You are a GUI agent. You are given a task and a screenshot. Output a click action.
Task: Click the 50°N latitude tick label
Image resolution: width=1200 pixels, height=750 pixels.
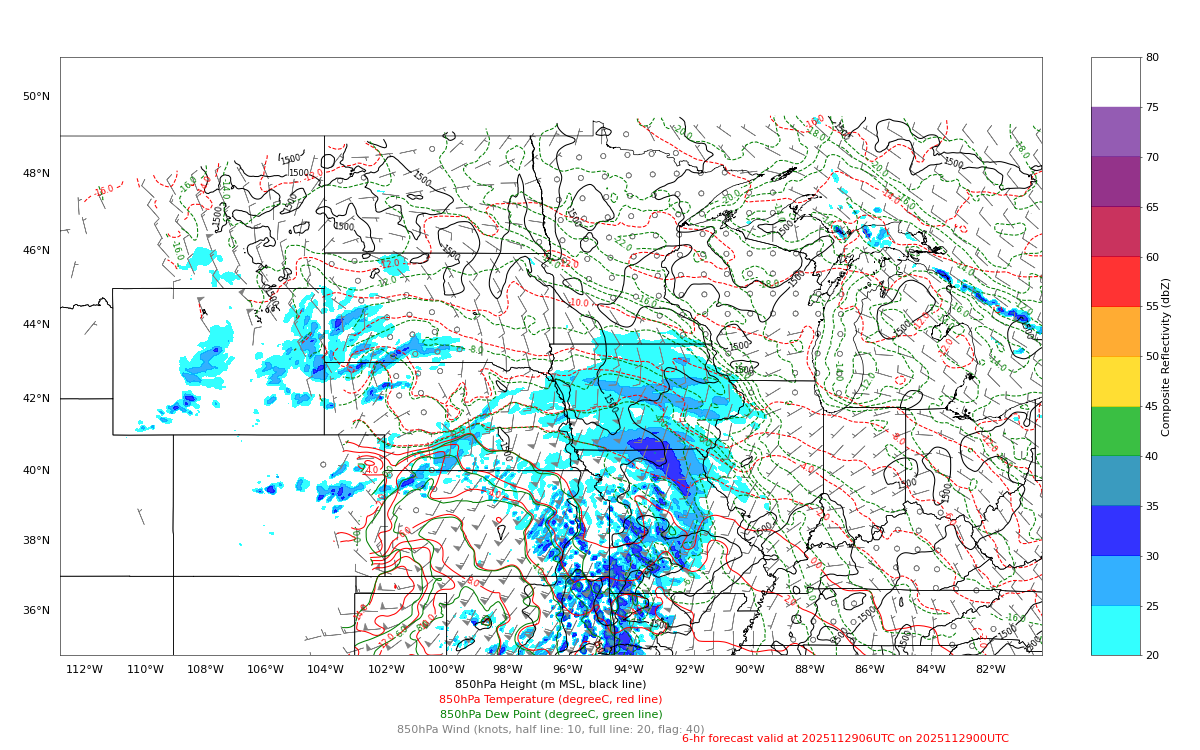tap(36, 97)
